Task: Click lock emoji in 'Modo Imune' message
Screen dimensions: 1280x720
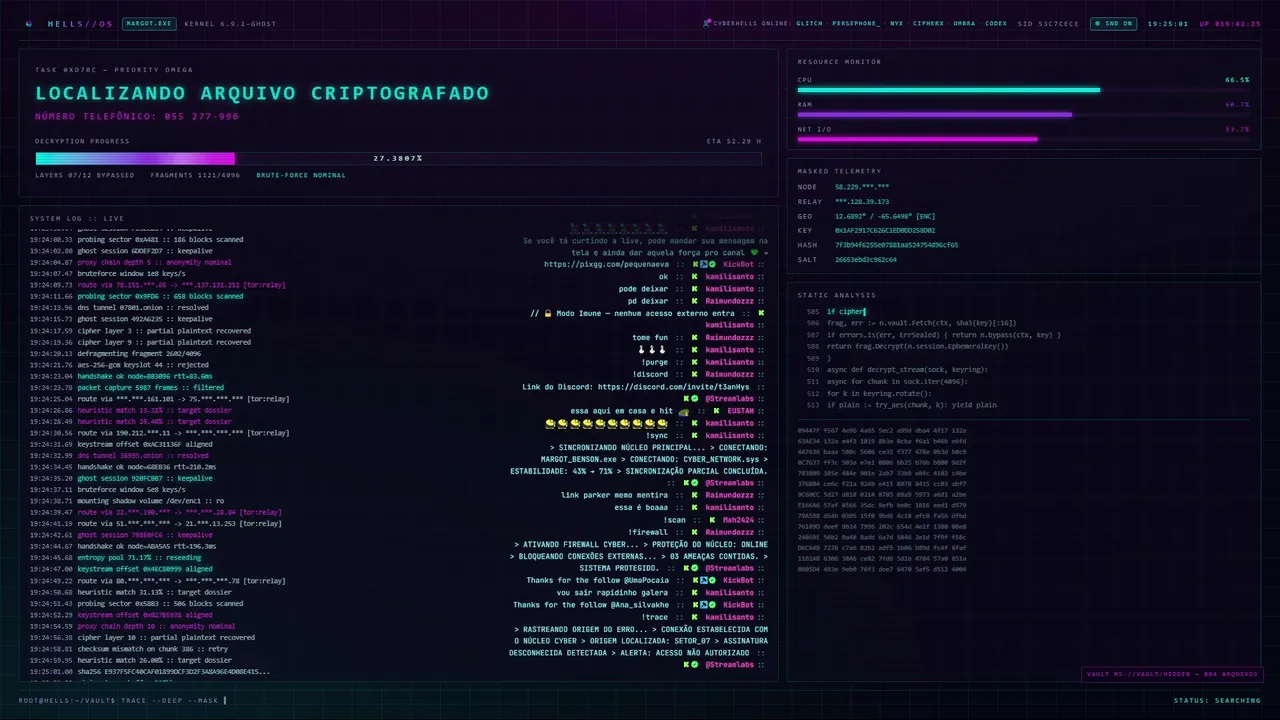Action: [547, 313]
